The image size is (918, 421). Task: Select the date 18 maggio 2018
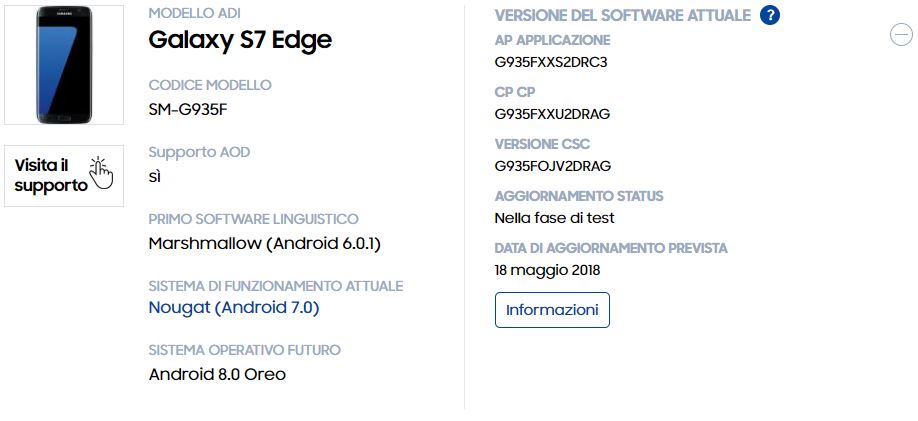547,270
